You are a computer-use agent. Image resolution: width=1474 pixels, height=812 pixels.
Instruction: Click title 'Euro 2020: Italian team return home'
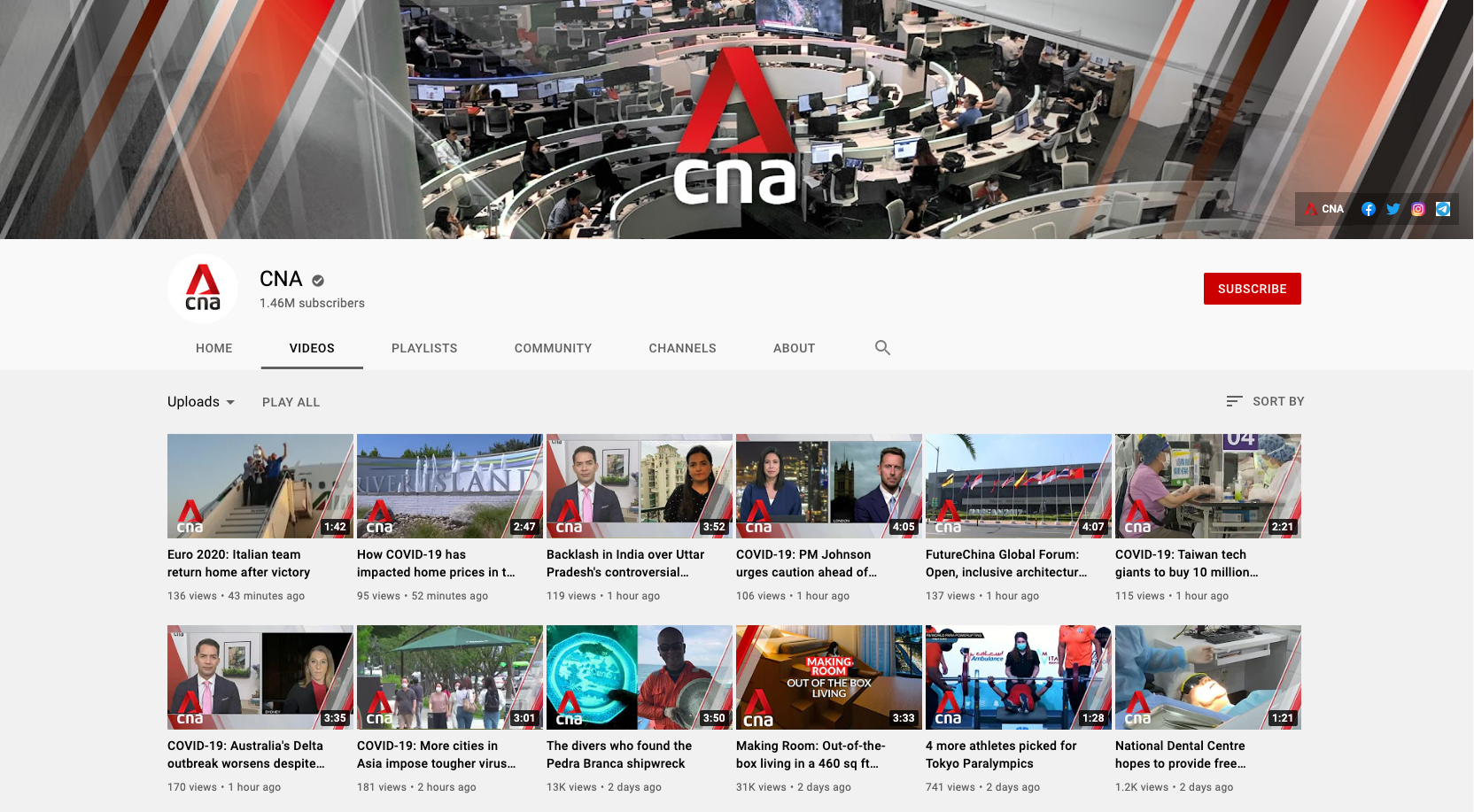[239, 563]
